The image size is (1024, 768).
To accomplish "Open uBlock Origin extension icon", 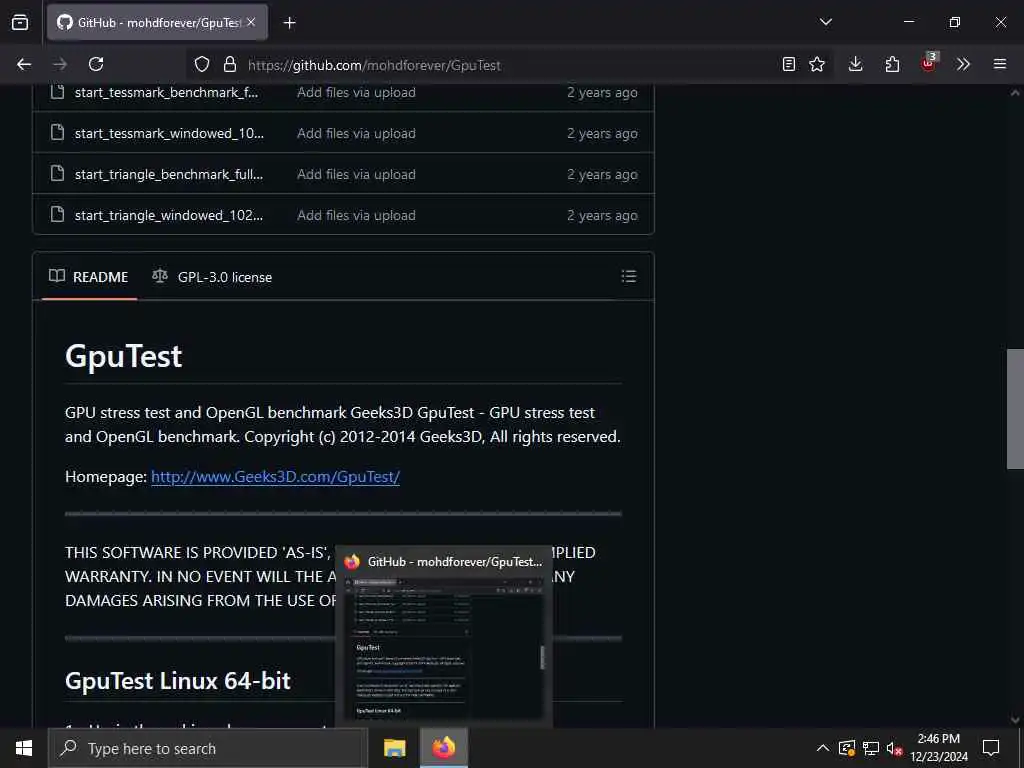I will 928,63.
